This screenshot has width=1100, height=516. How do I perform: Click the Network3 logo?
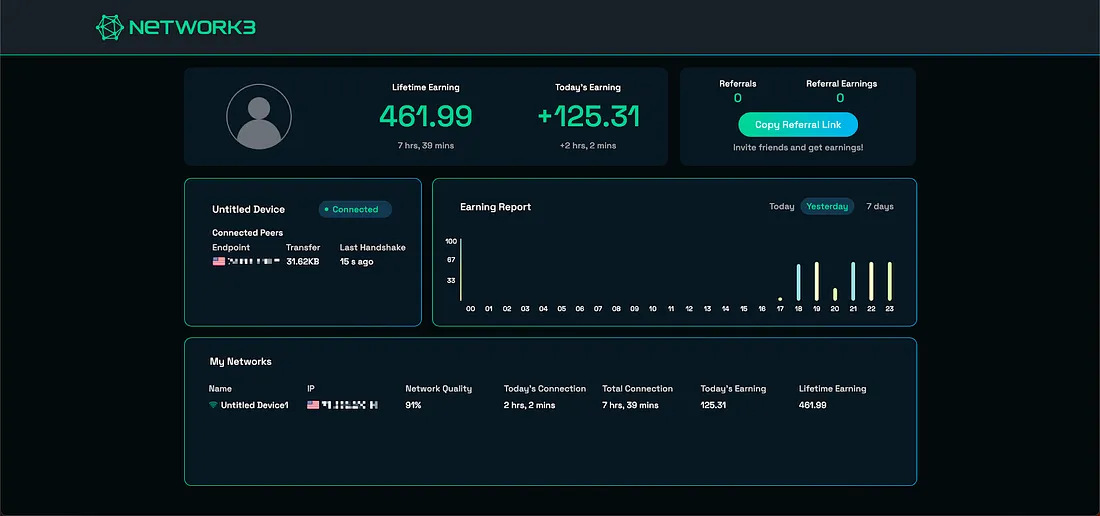[175, 27]
